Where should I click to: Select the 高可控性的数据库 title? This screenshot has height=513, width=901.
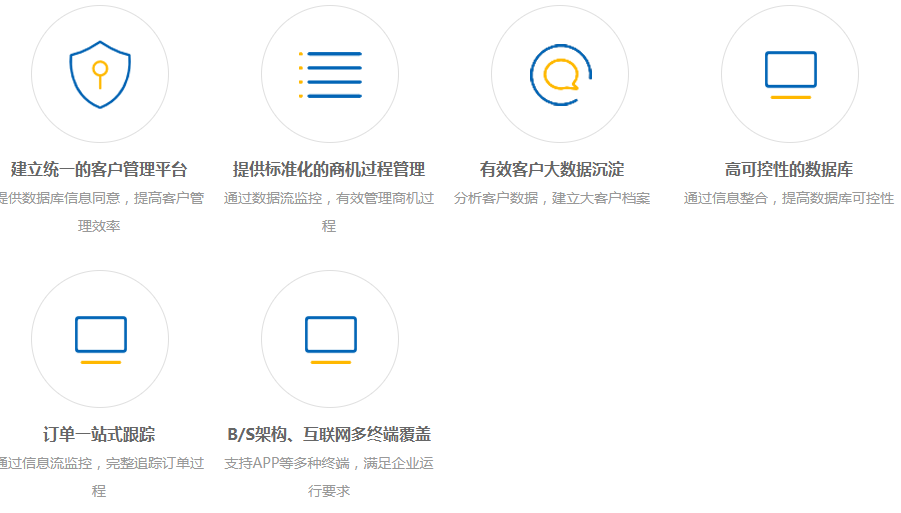click(789, 169)
